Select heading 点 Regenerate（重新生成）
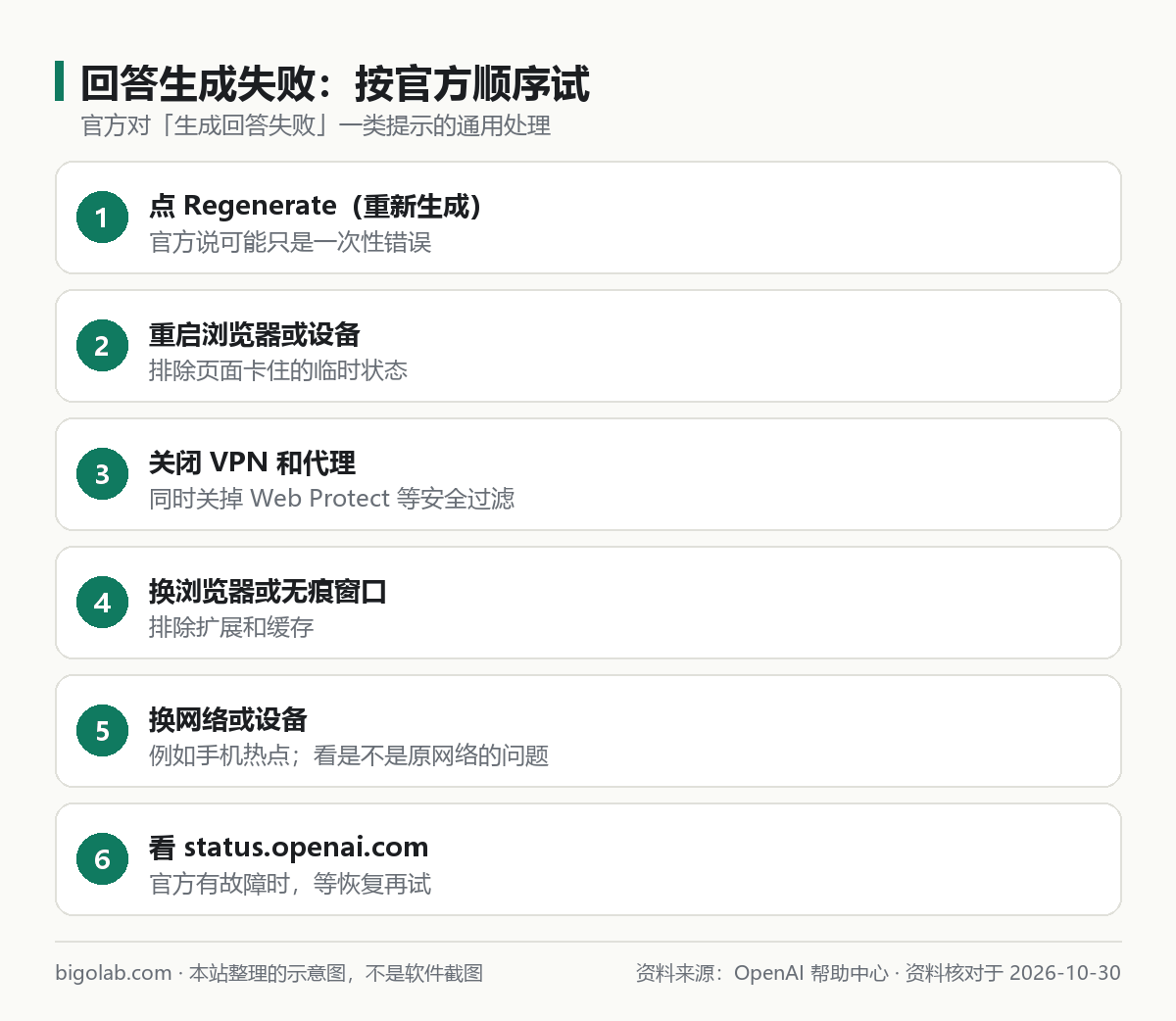 click(x=315, y=206)
